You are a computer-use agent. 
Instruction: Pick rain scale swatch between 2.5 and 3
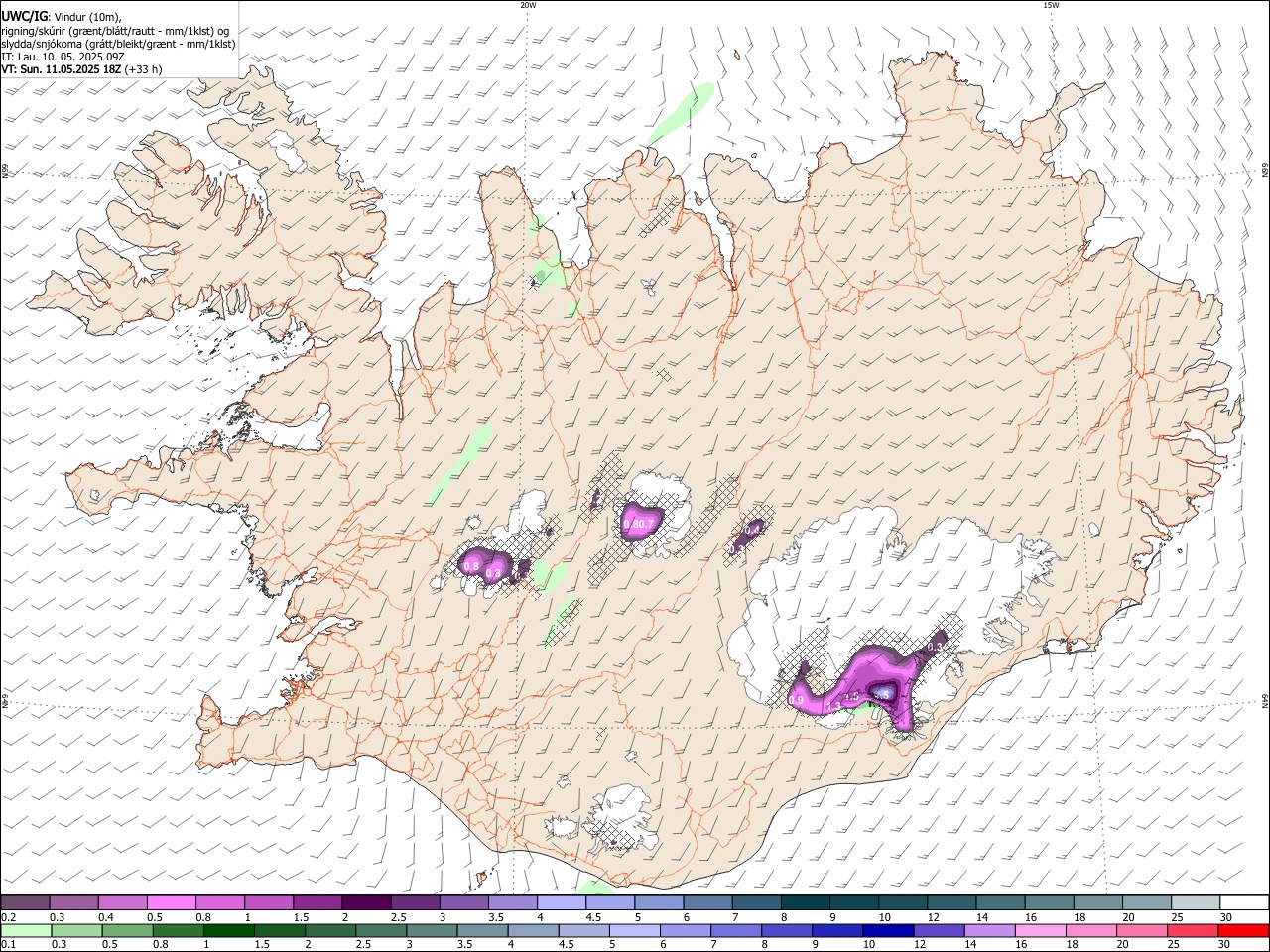coord(380,931)
